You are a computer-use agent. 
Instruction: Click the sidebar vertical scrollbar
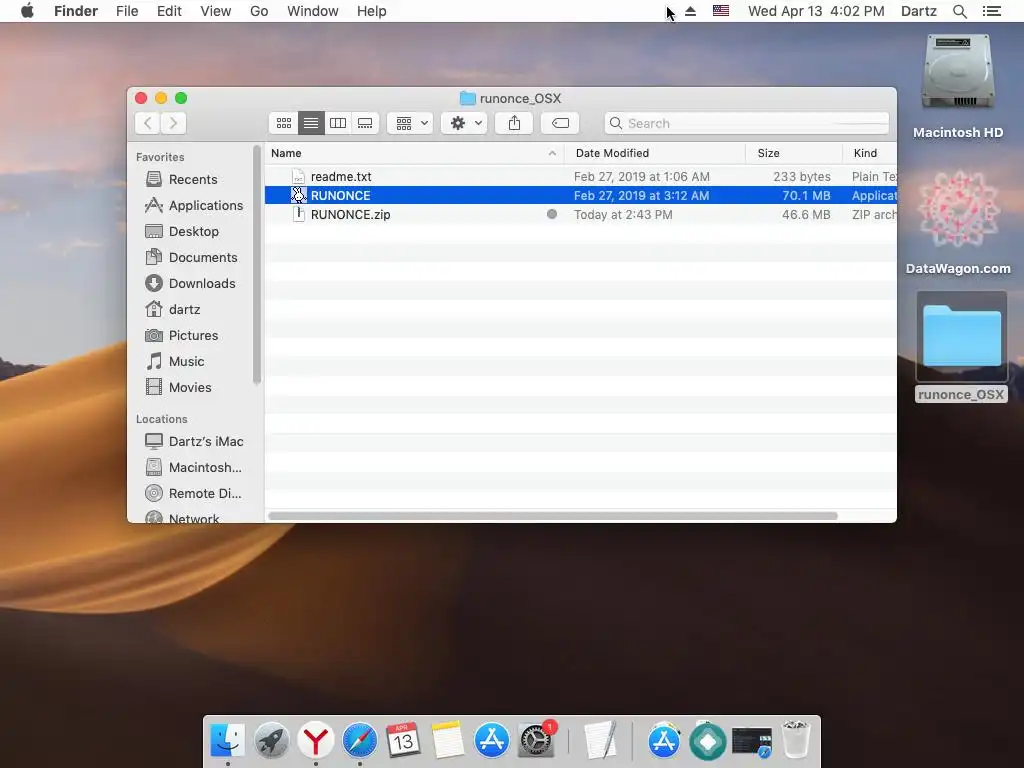[256, 264]
